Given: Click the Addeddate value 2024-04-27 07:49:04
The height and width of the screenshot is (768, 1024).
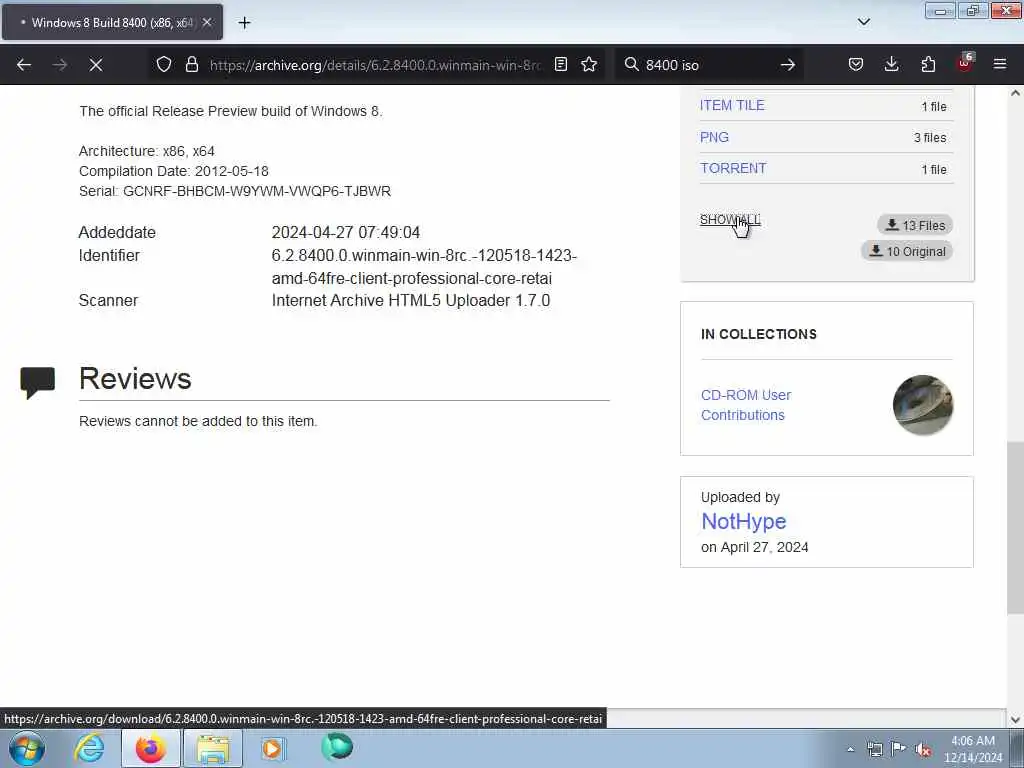Looking at the screenshot, I should point(345,232).
